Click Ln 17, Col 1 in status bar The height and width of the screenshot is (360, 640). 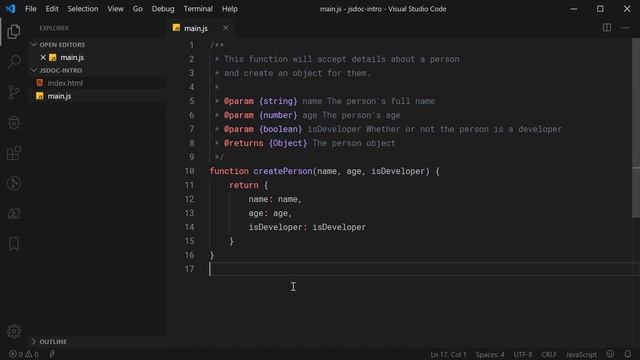448,354
